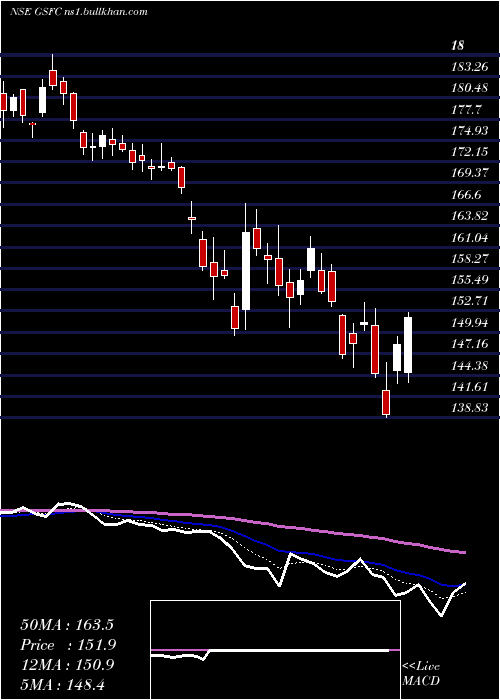This screenshot has width=500, height=700.
Task: Click the '50MA : 163.5' readout
Action: point(67,624)
